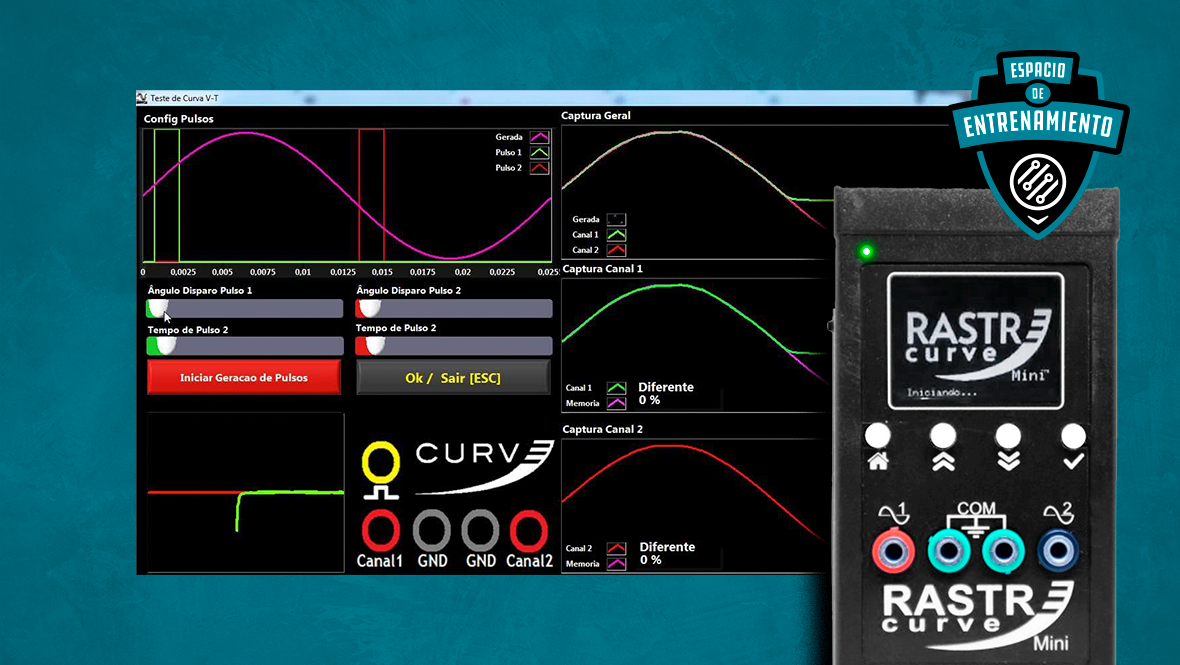Click the Pulso 2 legend swatch

pos(539,168)
